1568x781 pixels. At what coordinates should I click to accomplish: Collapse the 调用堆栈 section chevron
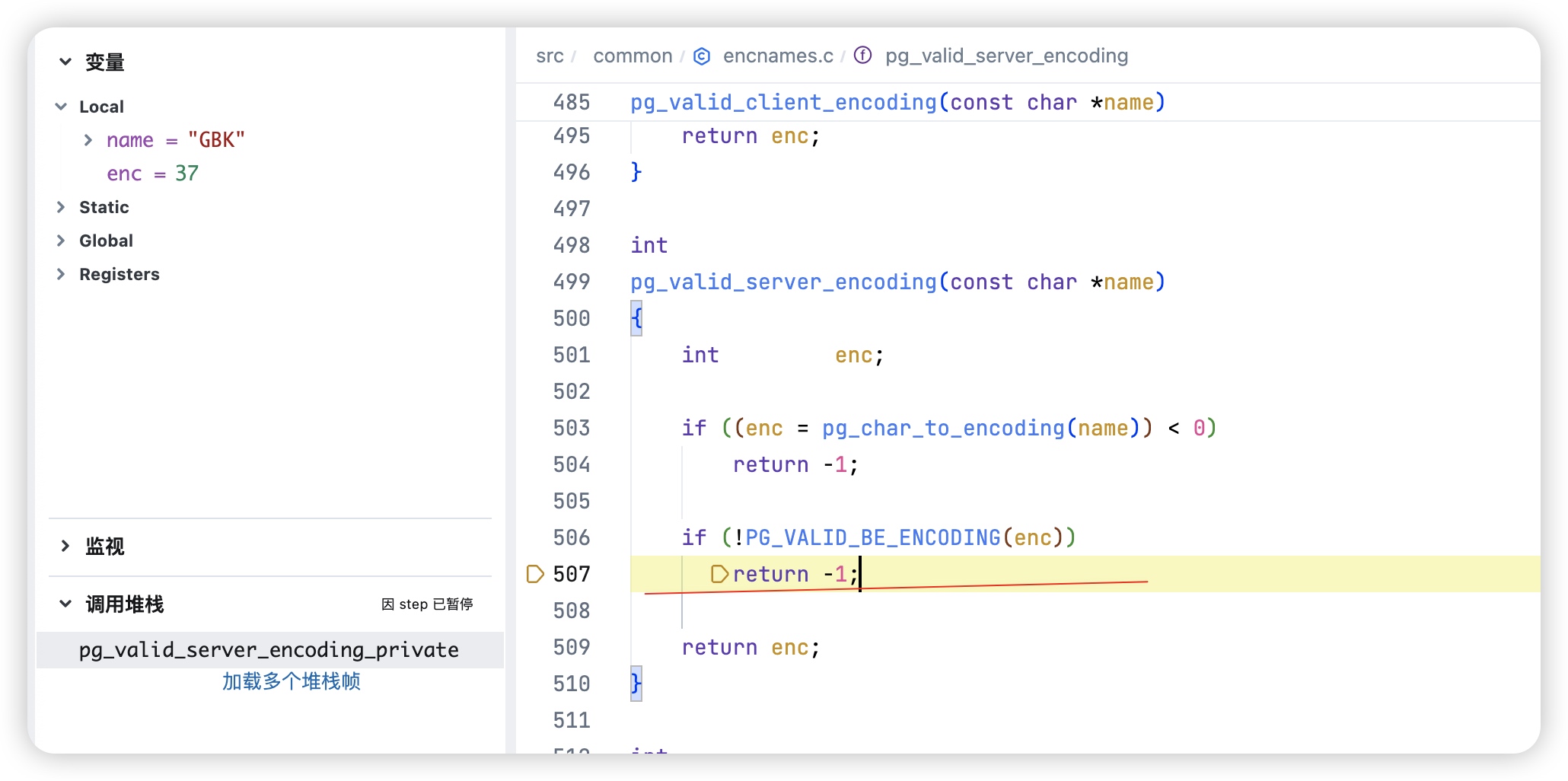(65, 604)
